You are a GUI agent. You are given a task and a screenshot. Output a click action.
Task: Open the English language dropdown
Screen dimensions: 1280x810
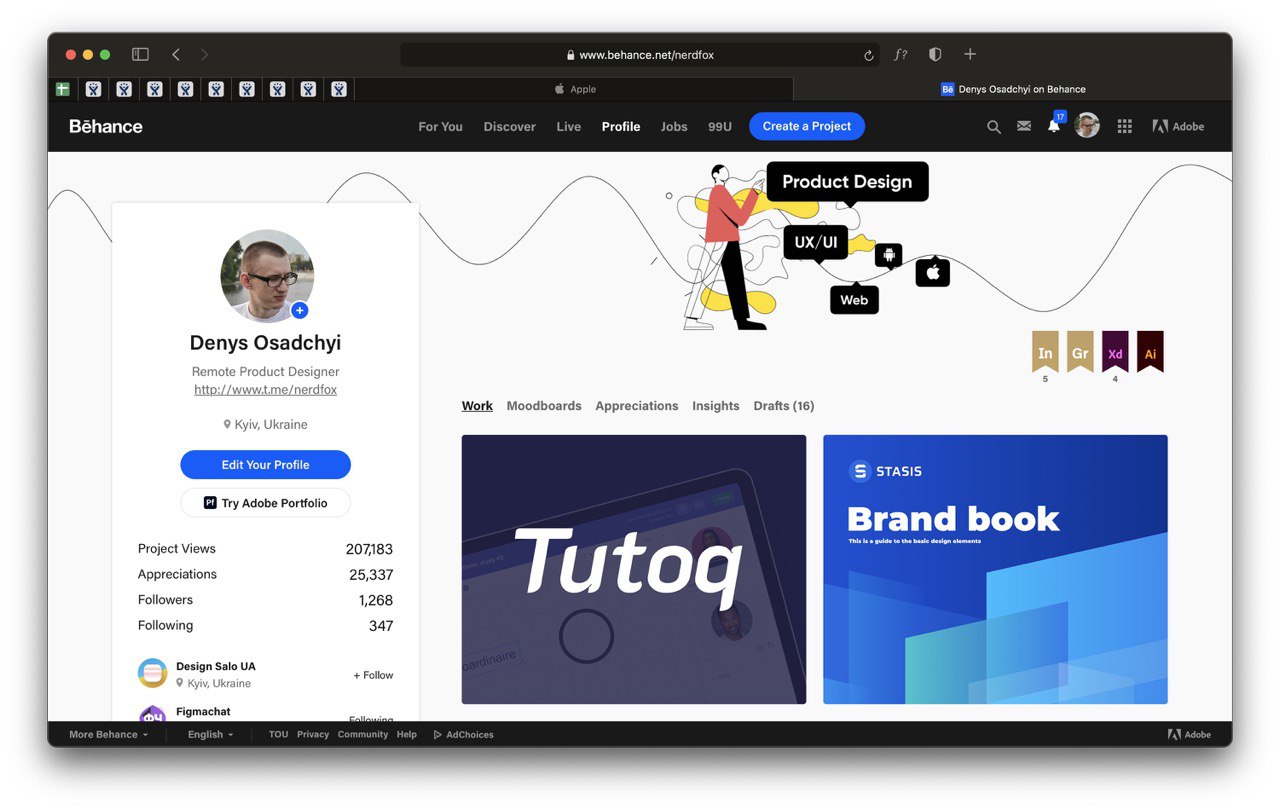tap(210, 735)
